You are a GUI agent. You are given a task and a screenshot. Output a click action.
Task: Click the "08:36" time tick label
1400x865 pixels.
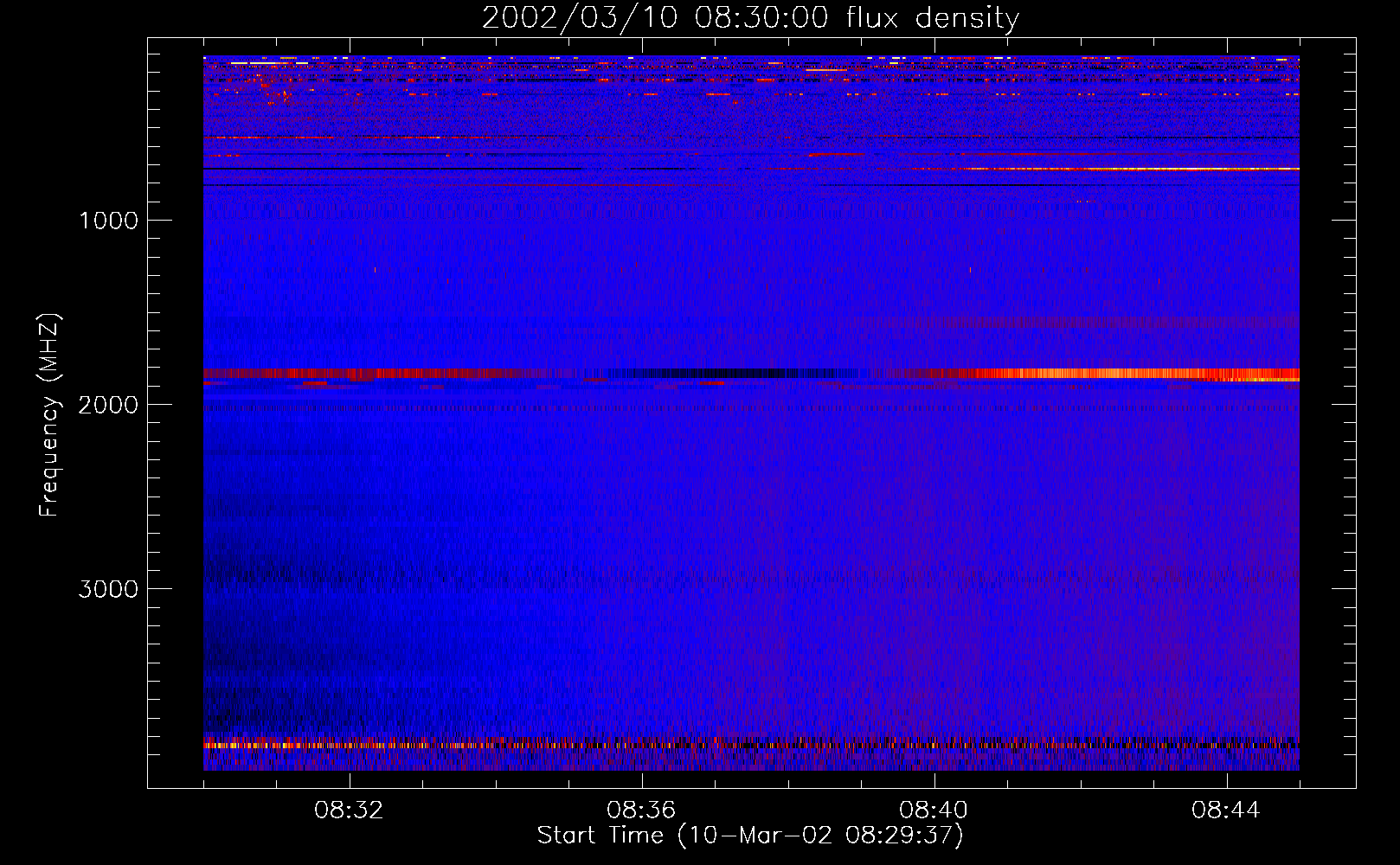pos(641,811)
